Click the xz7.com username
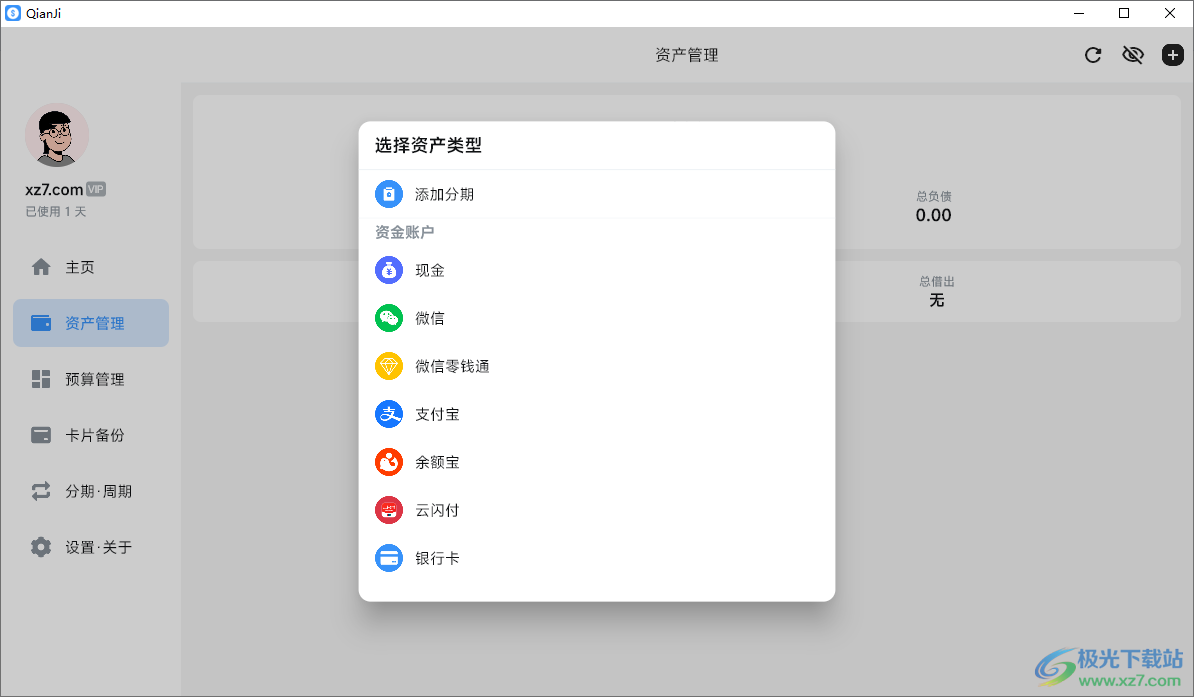This screenshot has width=1194, height=697. pyautogui.click(x=54, y=189)
